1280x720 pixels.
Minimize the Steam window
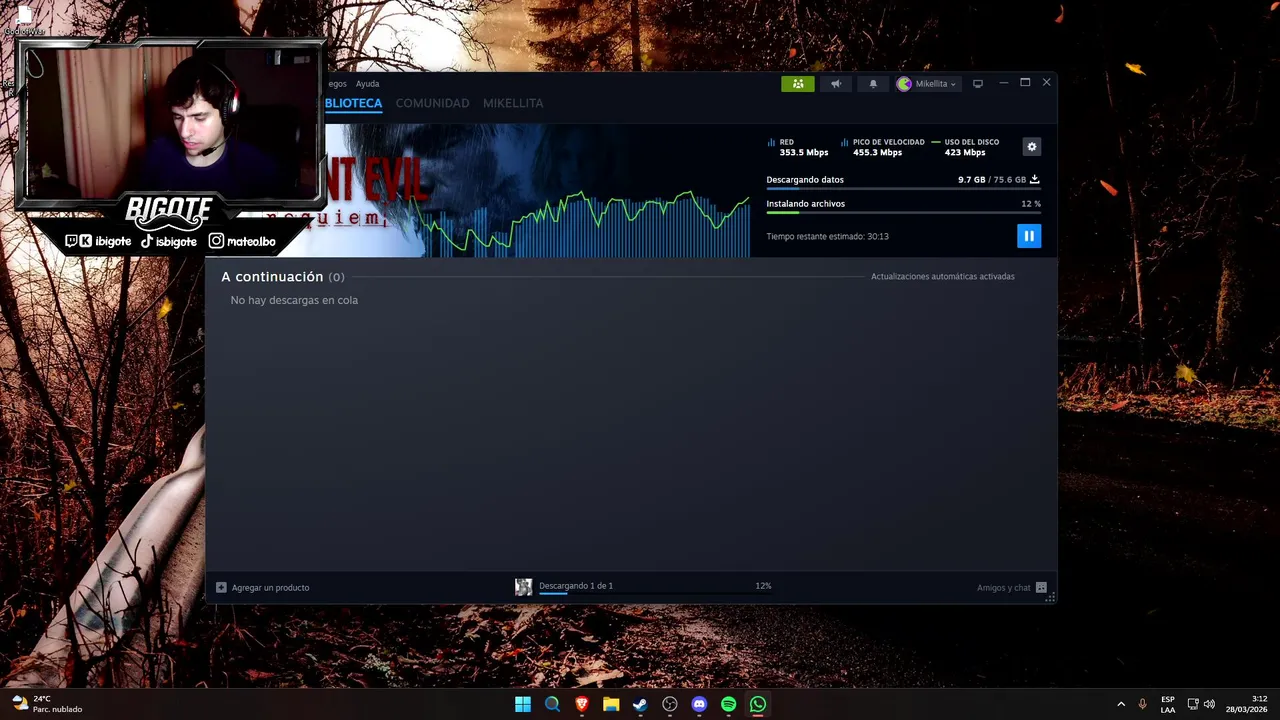pyautogui.click(x=1003, y=83)
